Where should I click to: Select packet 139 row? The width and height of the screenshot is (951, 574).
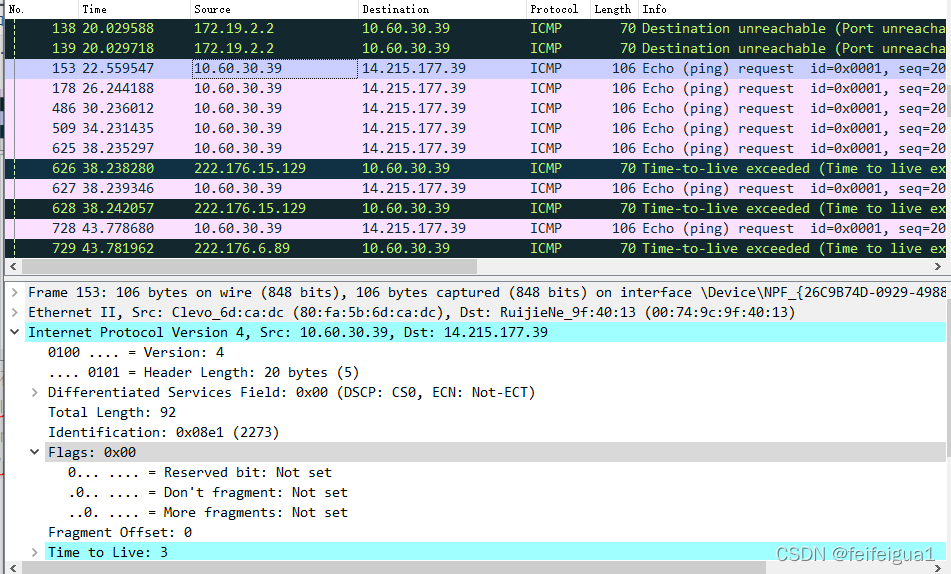coord(476,49)
